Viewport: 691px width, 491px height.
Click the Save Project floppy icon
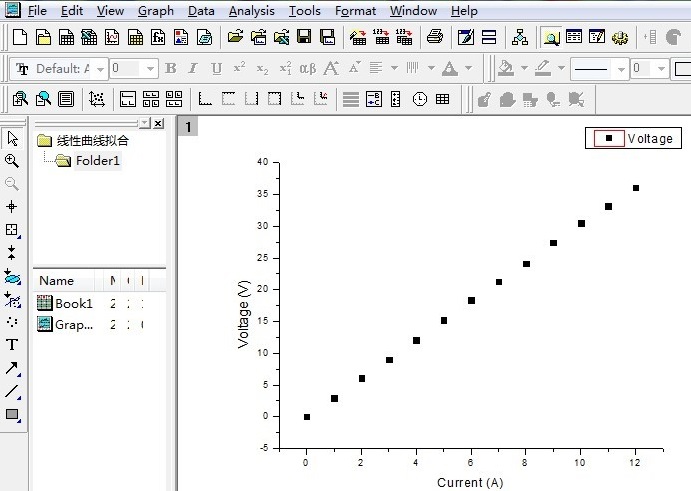tap(304, 37)
